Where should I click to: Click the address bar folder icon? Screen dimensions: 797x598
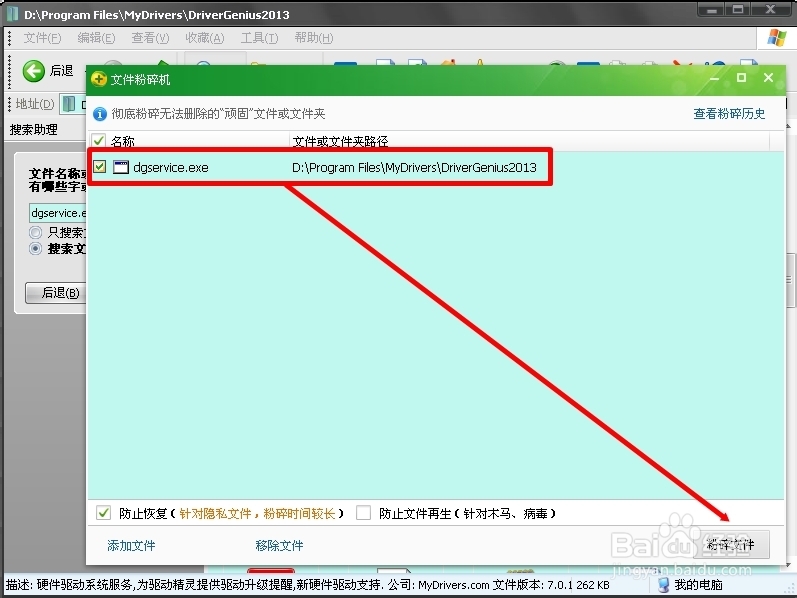coord(69,104)
